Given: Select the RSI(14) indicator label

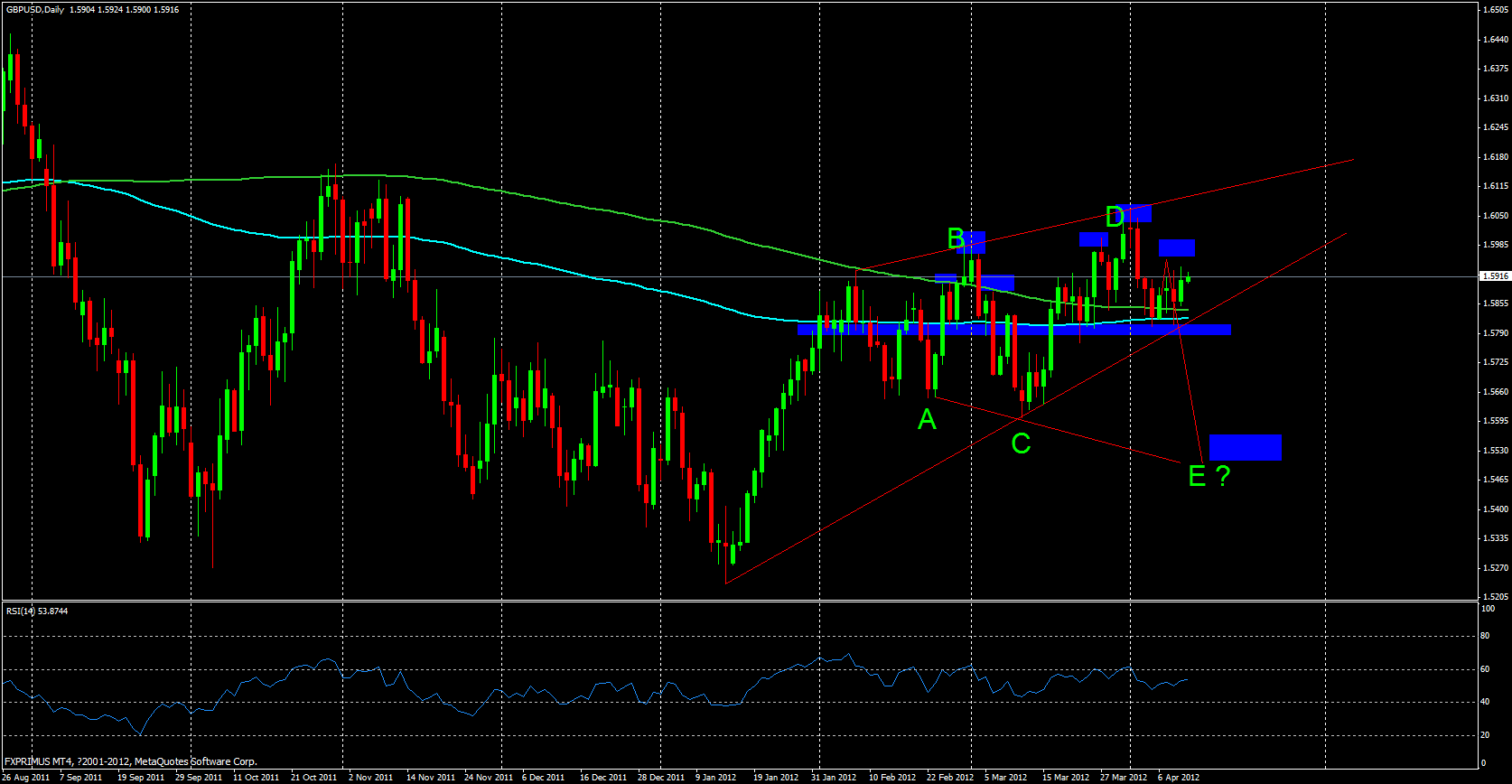Looking at the screenshot, I should click(x=37, y=611).
